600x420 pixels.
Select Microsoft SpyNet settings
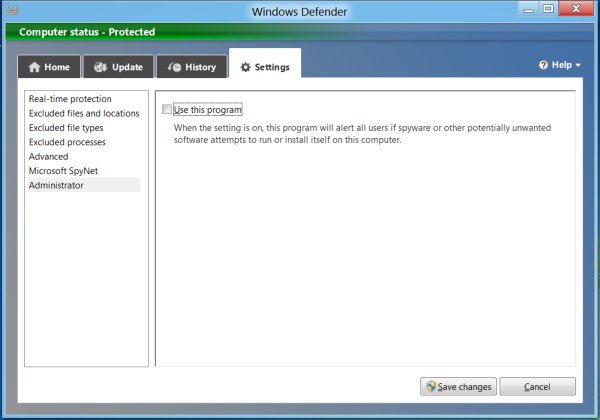pyautogui.click(x=63, y=171)
